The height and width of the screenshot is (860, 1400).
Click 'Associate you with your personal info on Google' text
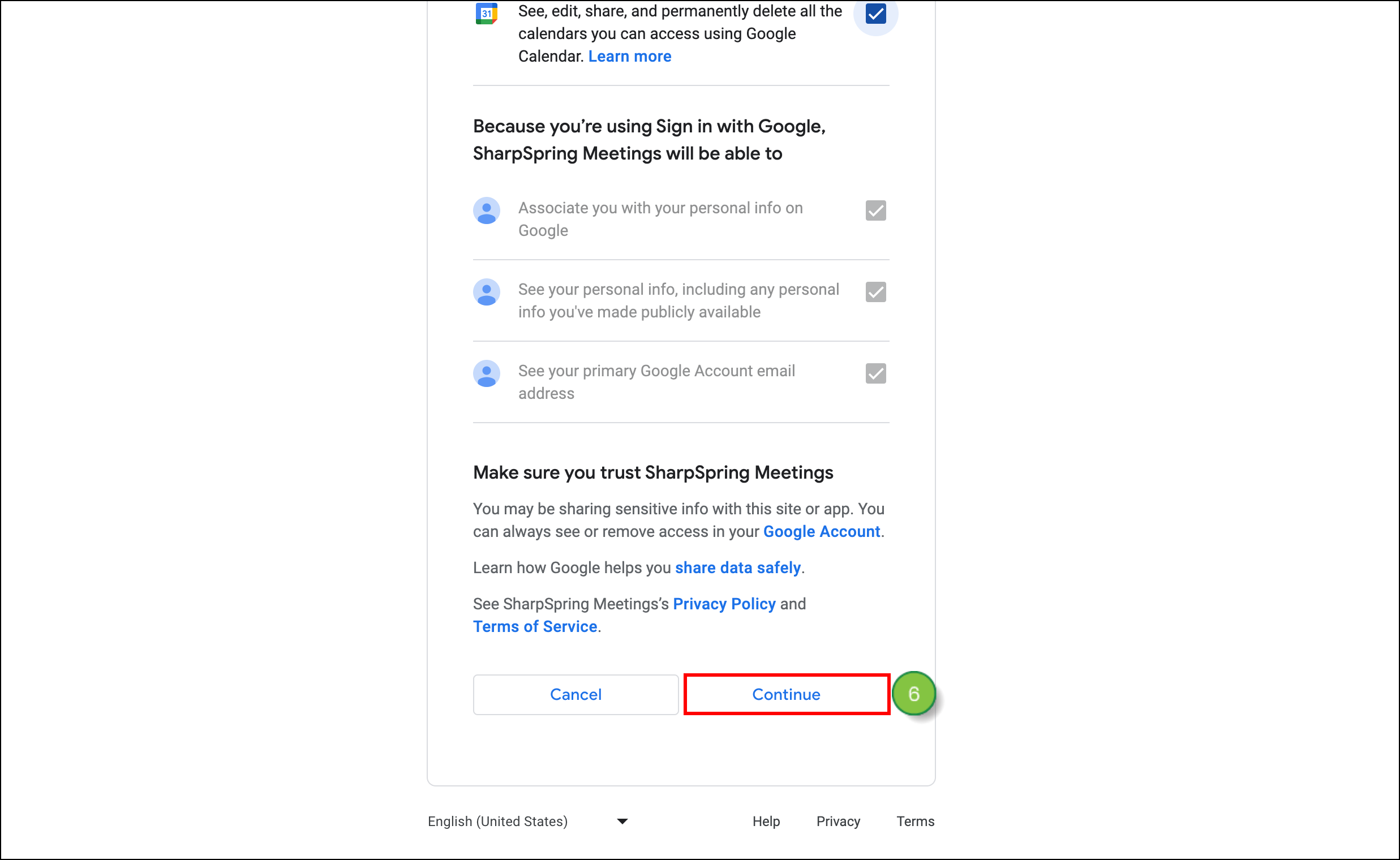pyautogui.click(x=660, y=219)
